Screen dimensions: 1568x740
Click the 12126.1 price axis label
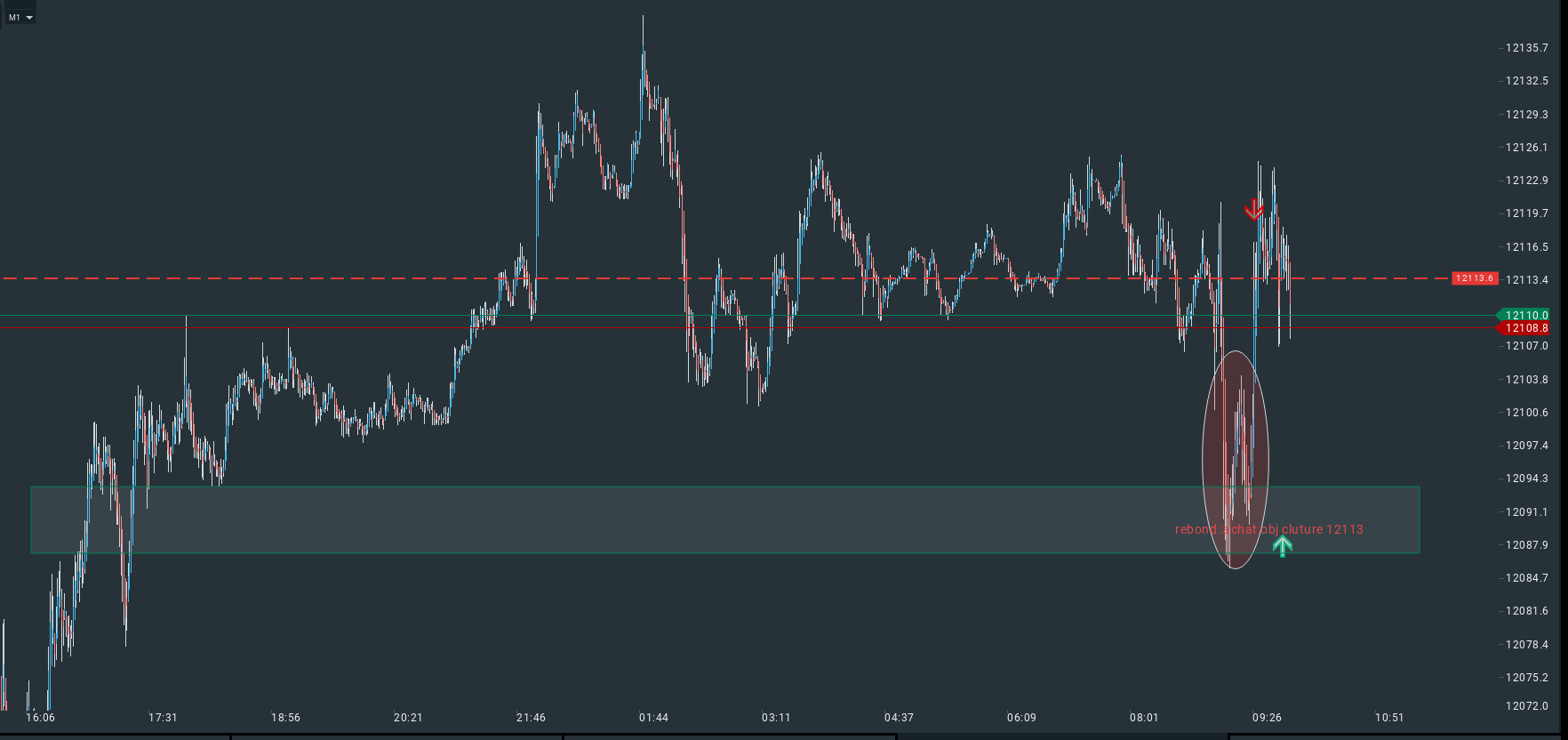point(1526,148)
